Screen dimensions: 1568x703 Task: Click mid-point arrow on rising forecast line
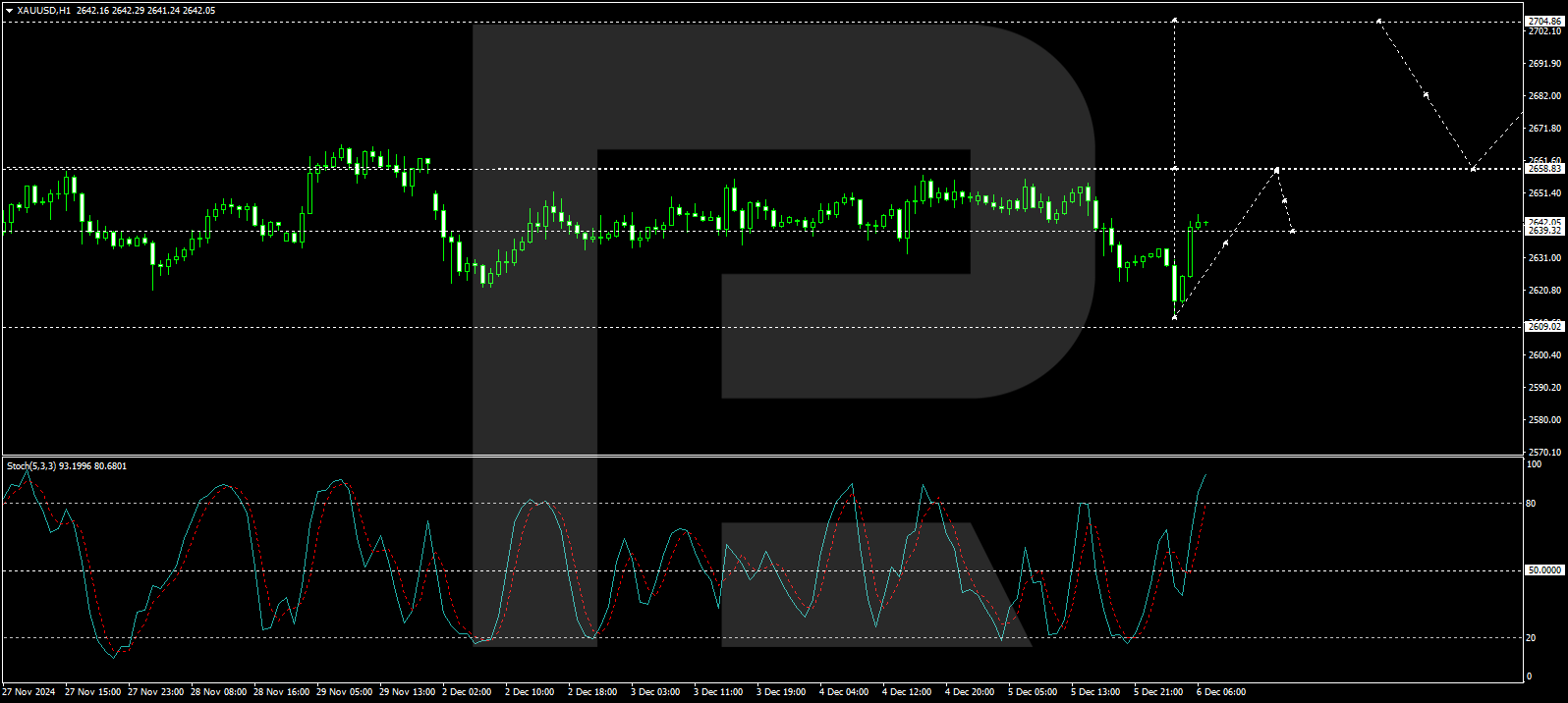tap(1225, 243)
